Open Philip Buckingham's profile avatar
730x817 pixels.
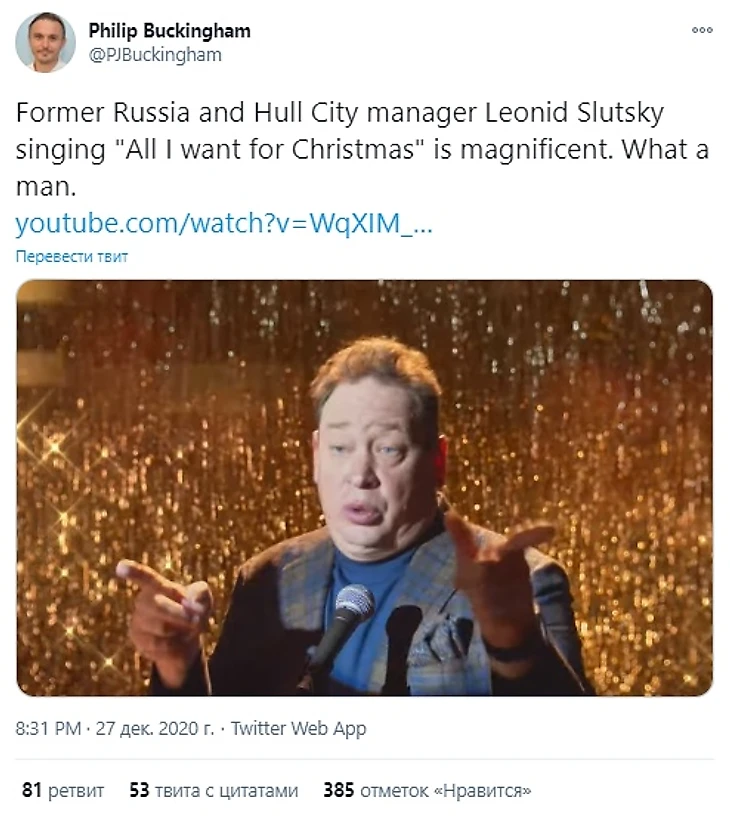pos(45,42)
